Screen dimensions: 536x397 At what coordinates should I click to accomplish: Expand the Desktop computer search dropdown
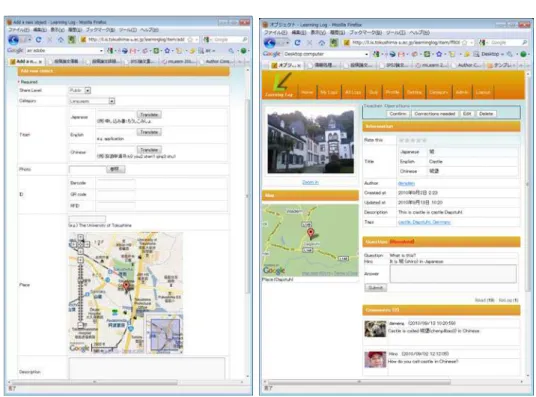click(366, 54)
